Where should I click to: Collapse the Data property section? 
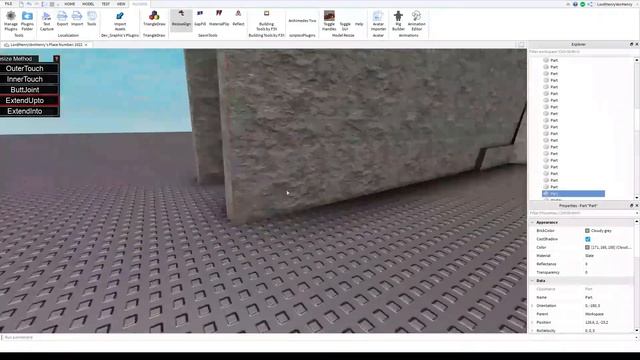[532, 281]
